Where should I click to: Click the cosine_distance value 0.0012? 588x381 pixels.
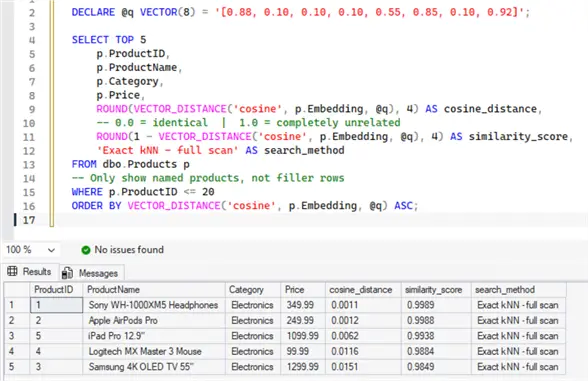click(363, 321)
